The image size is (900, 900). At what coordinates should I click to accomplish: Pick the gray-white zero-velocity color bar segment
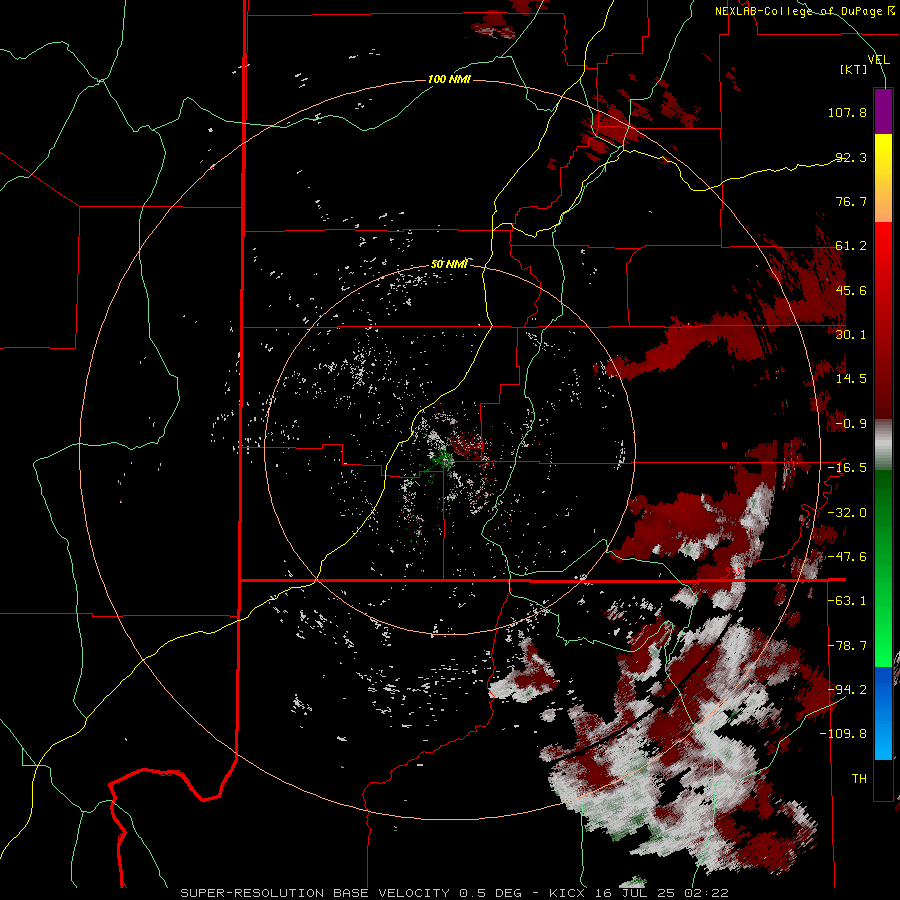[883, 443]
